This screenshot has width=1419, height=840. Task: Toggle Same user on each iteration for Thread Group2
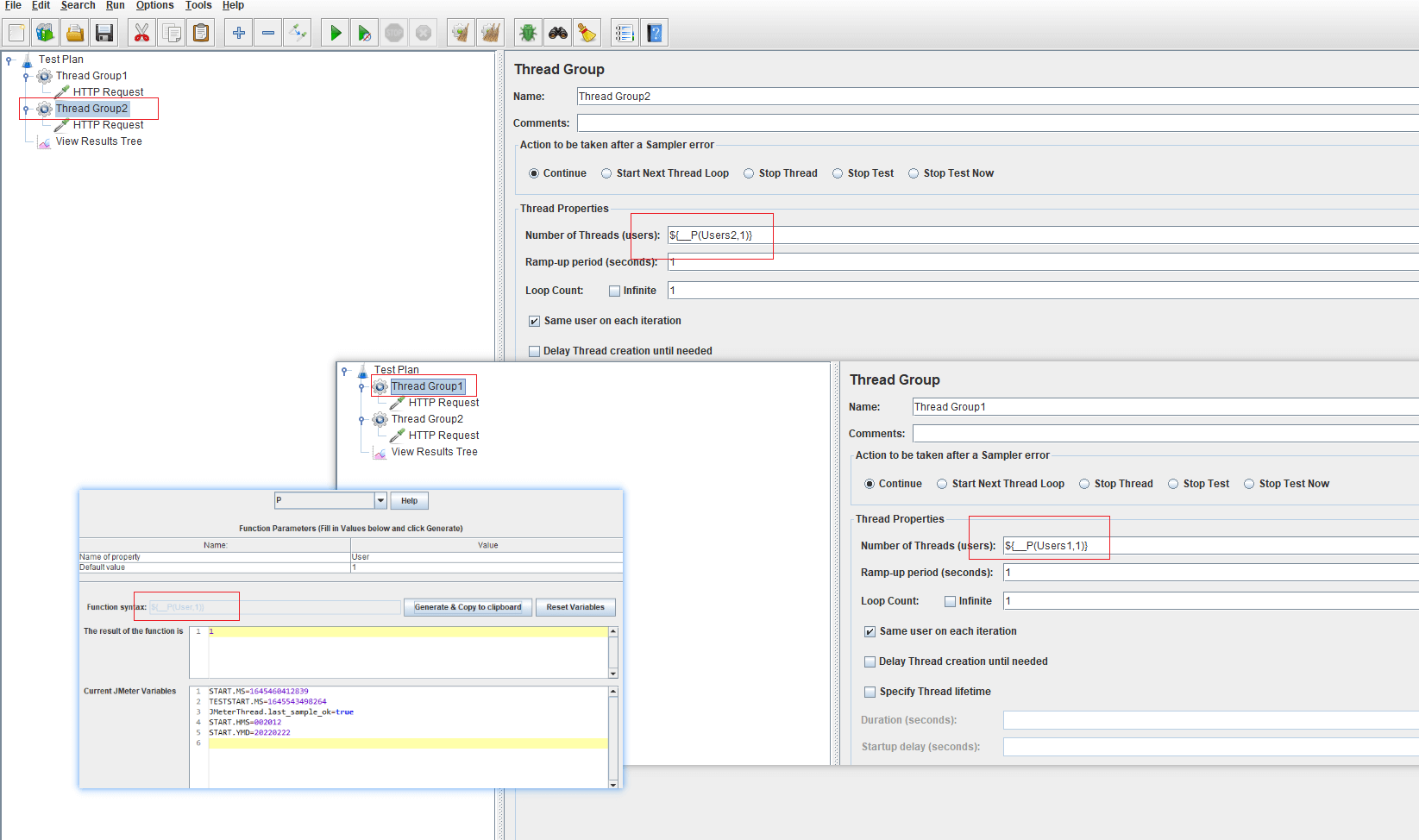[534, 321]
